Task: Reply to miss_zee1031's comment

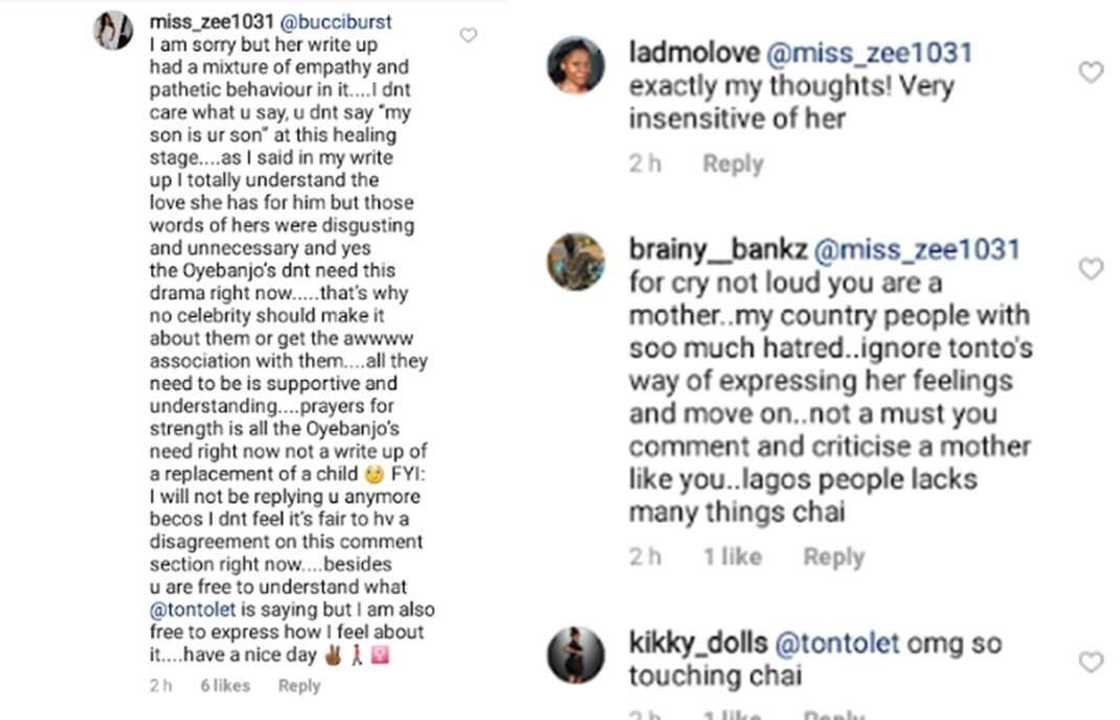Action: coord(299,686)
